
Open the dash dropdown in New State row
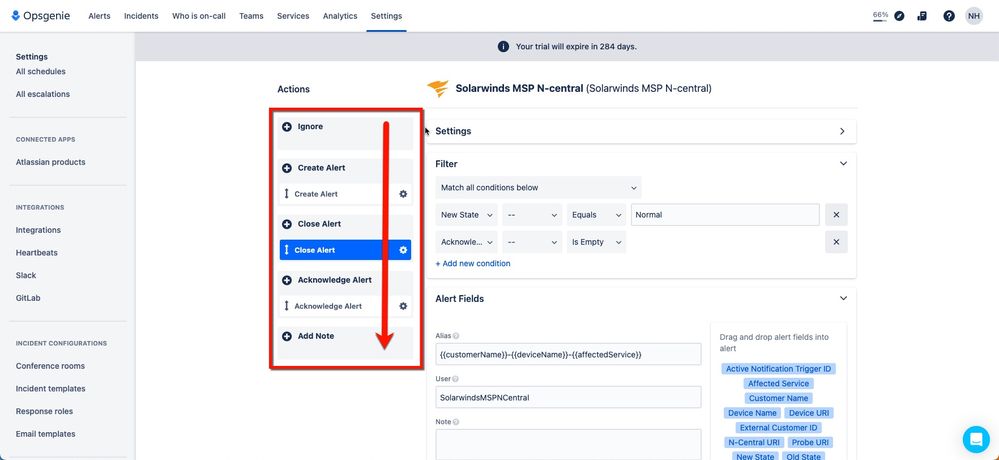(x=532, y=215)
